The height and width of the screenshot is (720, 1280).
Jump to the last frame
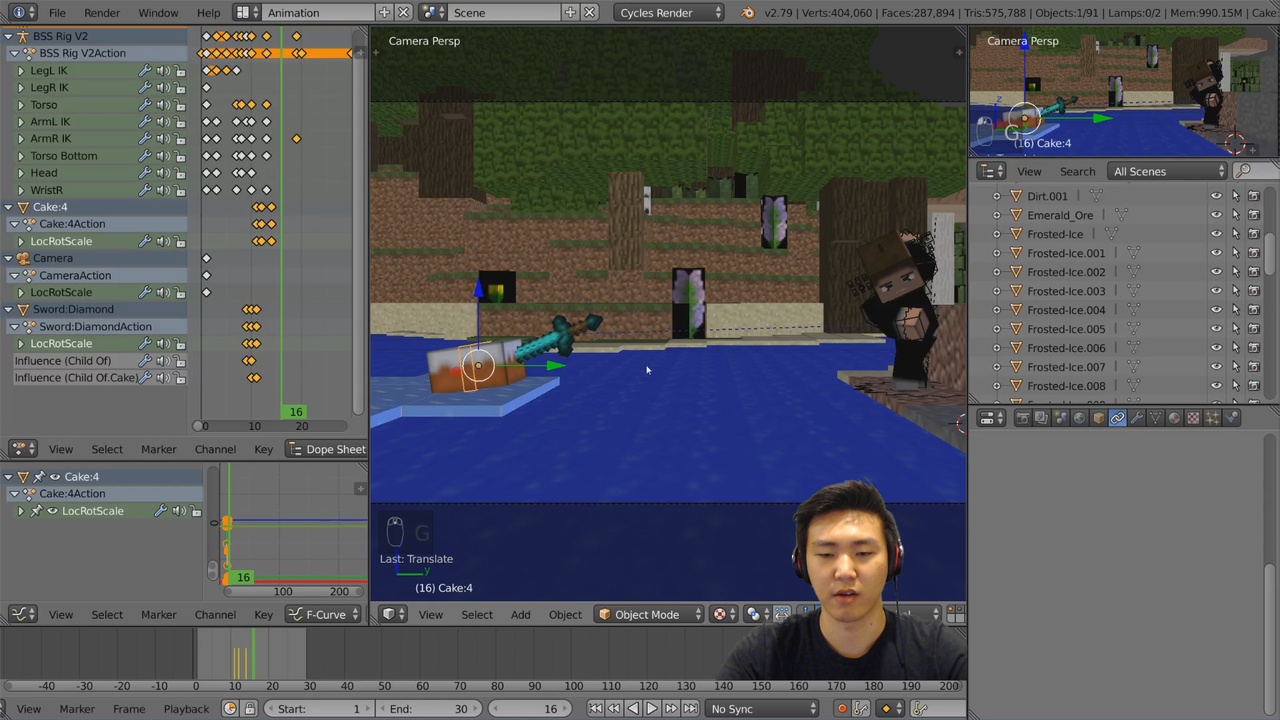coord(690,709)
